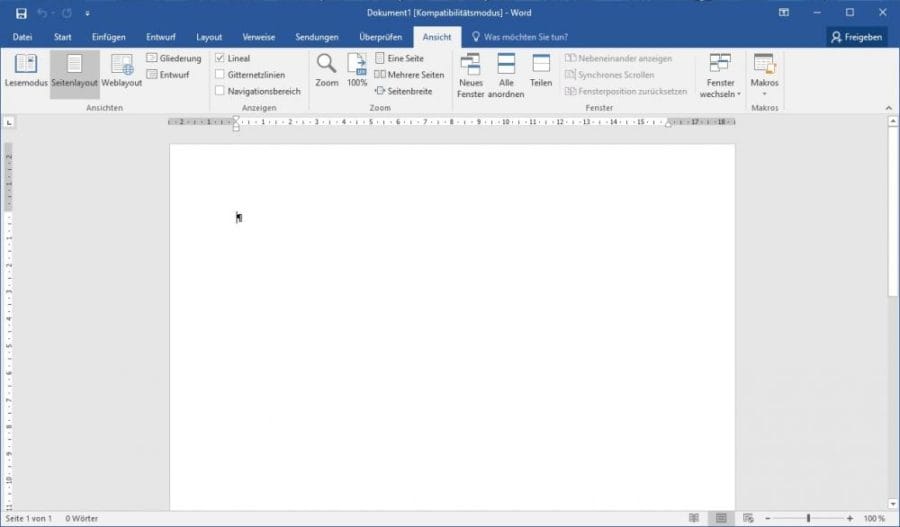900x527 pixels.
Task: Click Read Mode icon in status bar
Action: [694, 518]
